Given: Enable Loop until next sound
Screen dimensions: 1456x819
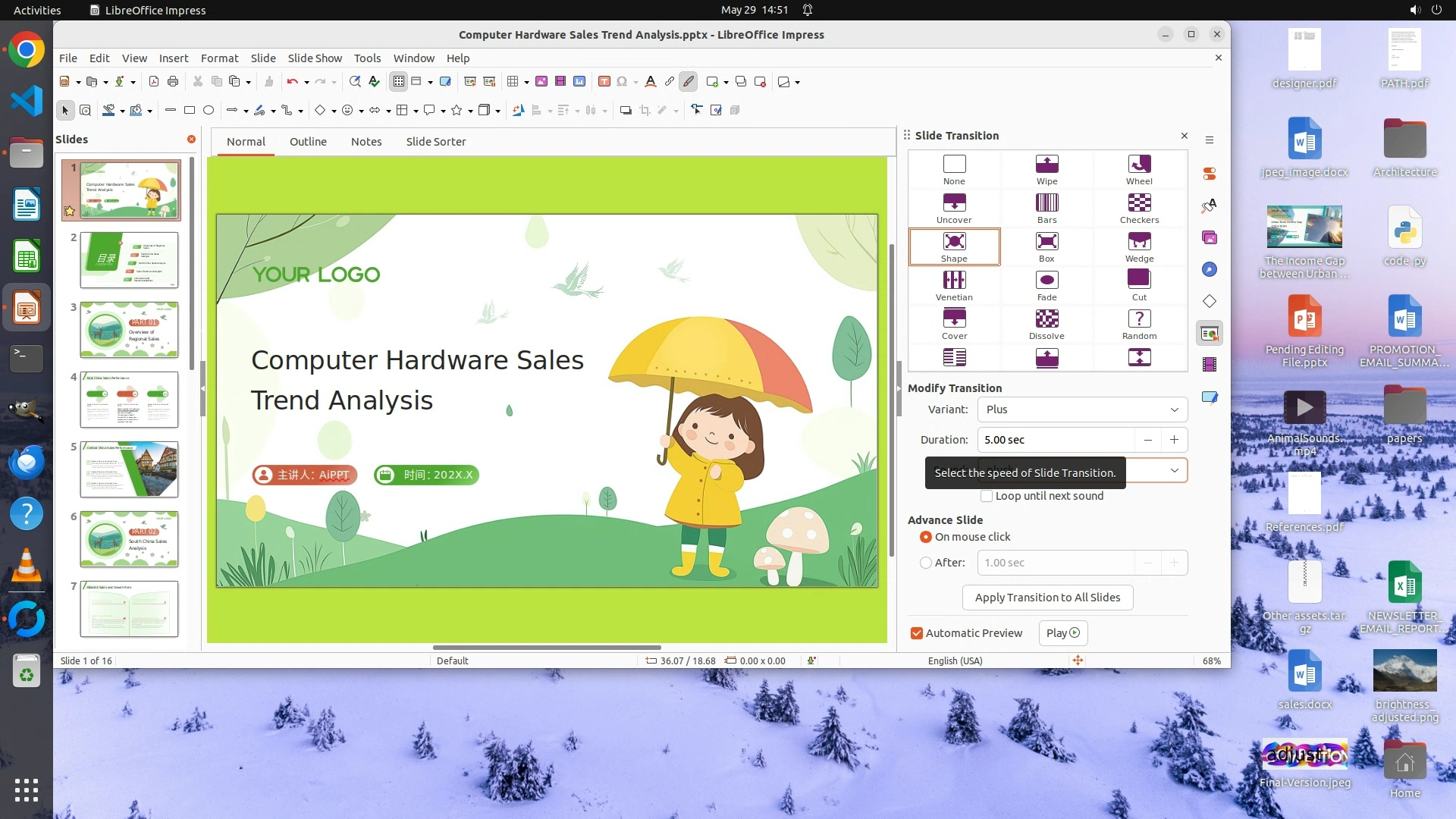Looking at the screenshot, I should [x=987, y=496].
